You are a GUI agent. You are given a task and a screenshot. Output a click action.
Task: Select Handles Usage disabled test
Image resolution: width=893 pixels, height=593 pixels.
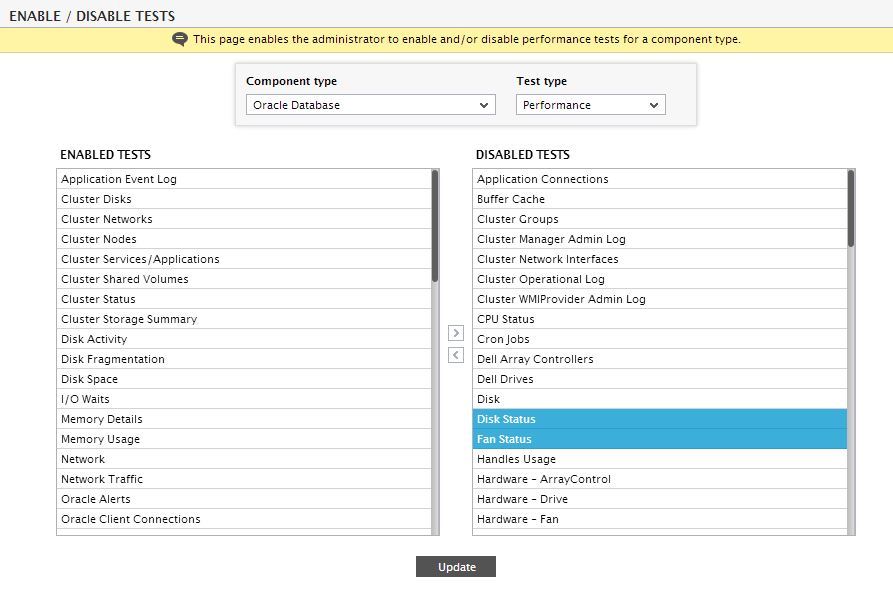tap(660, 459)
